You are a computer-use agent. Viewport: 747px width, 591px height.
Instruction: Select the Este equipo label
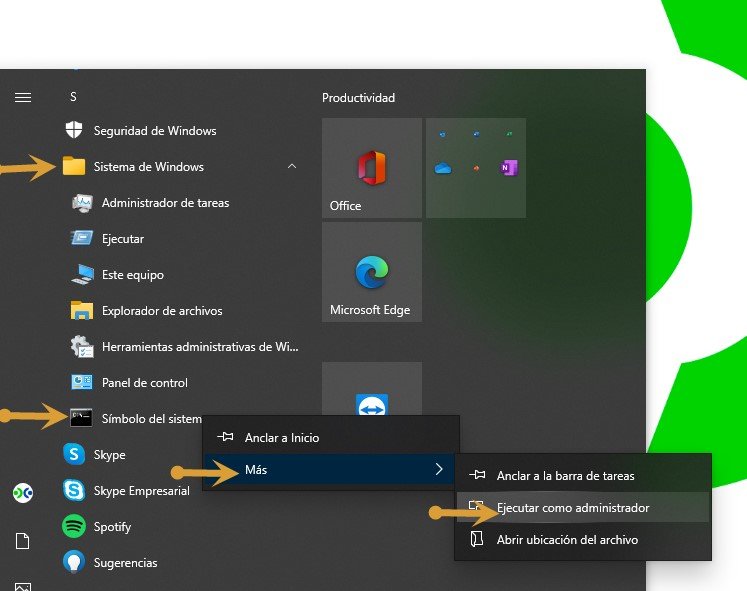tap(133, 275)
